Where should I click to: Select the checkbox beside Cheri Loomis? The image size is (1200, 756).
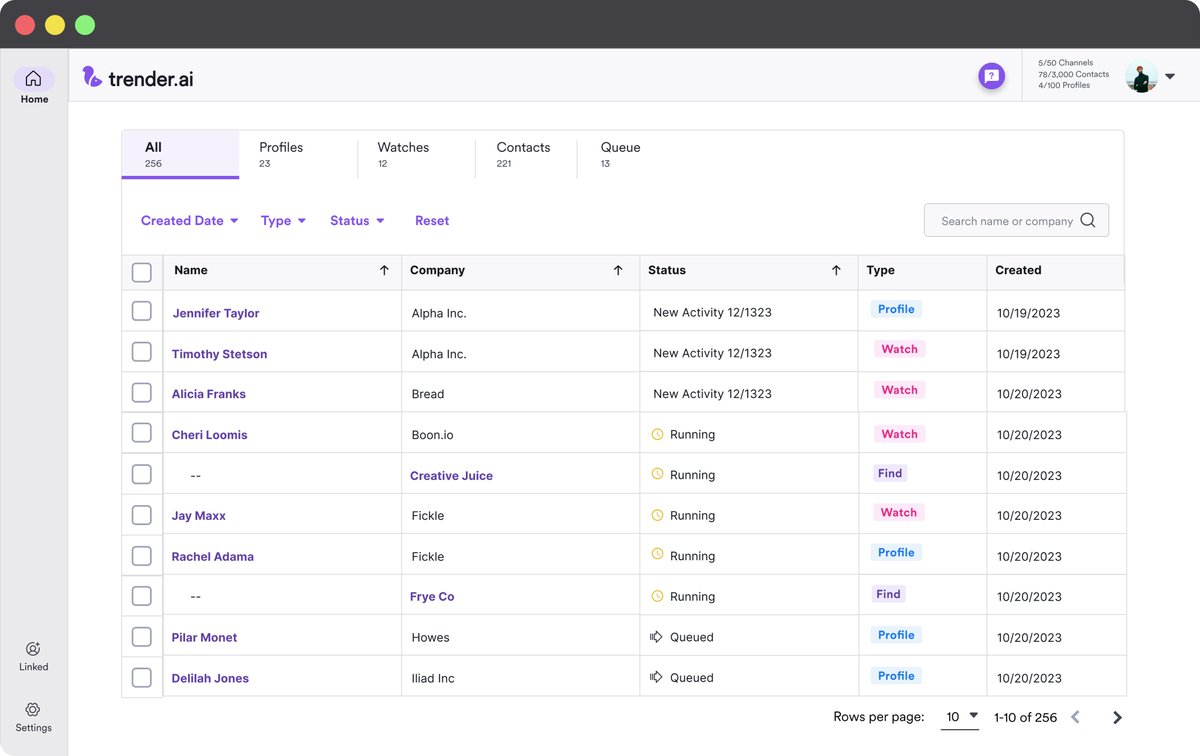141,433
